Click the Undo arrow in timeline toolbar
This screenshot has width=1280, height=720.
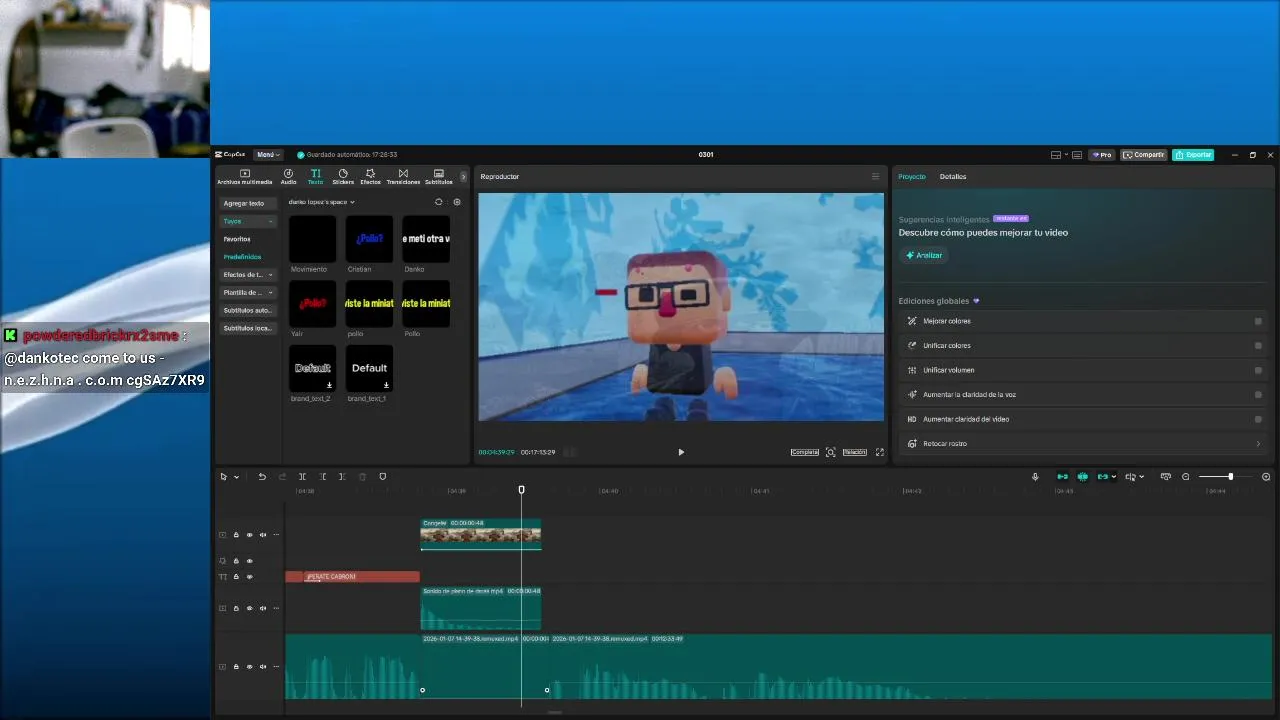(x=262, y=477)
